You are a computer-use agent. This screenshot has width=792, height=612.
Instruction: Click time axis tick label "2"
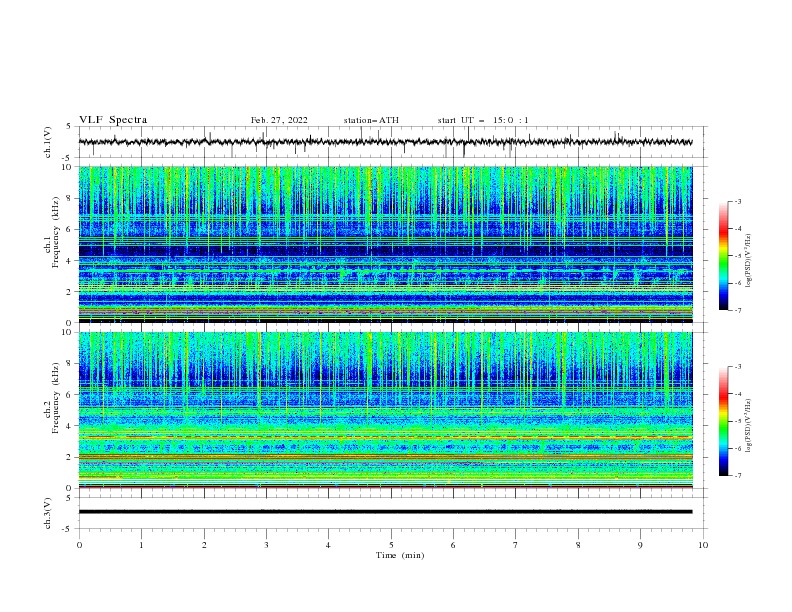click(x=204, y=545)
